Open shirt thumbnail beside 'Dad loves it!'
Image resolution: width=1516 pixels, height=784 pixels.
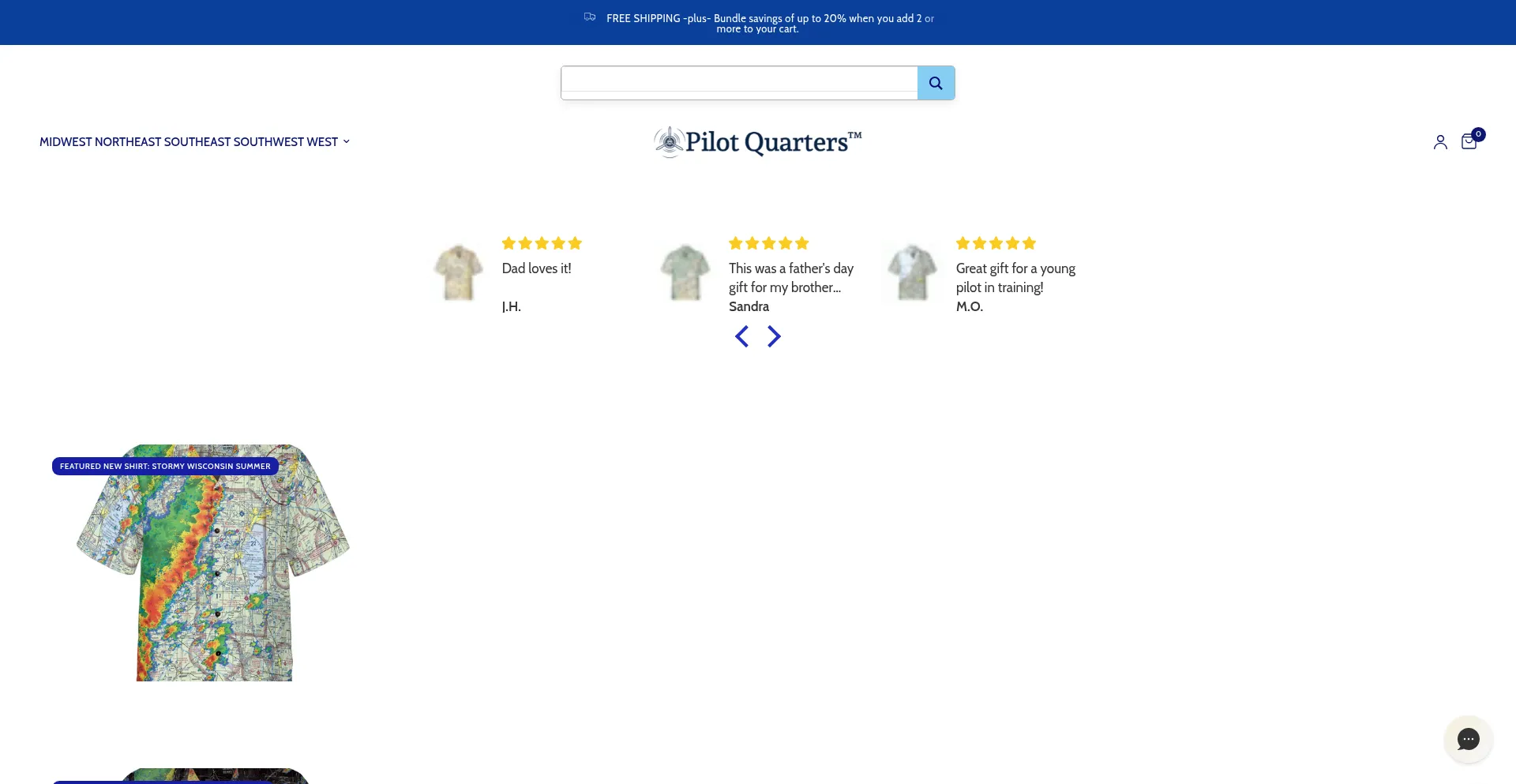pyautogui.click(x=458, y=272)
